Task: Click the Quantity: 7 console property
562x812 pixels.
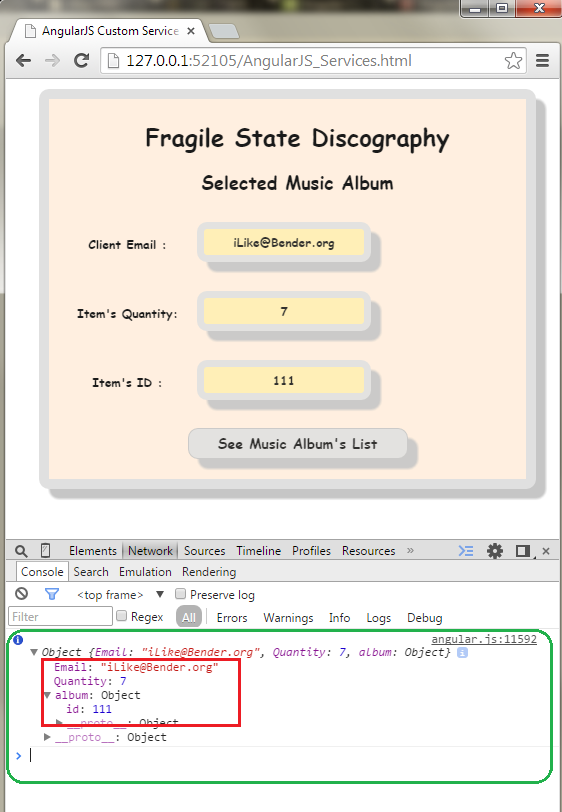Action: [90, 681]
